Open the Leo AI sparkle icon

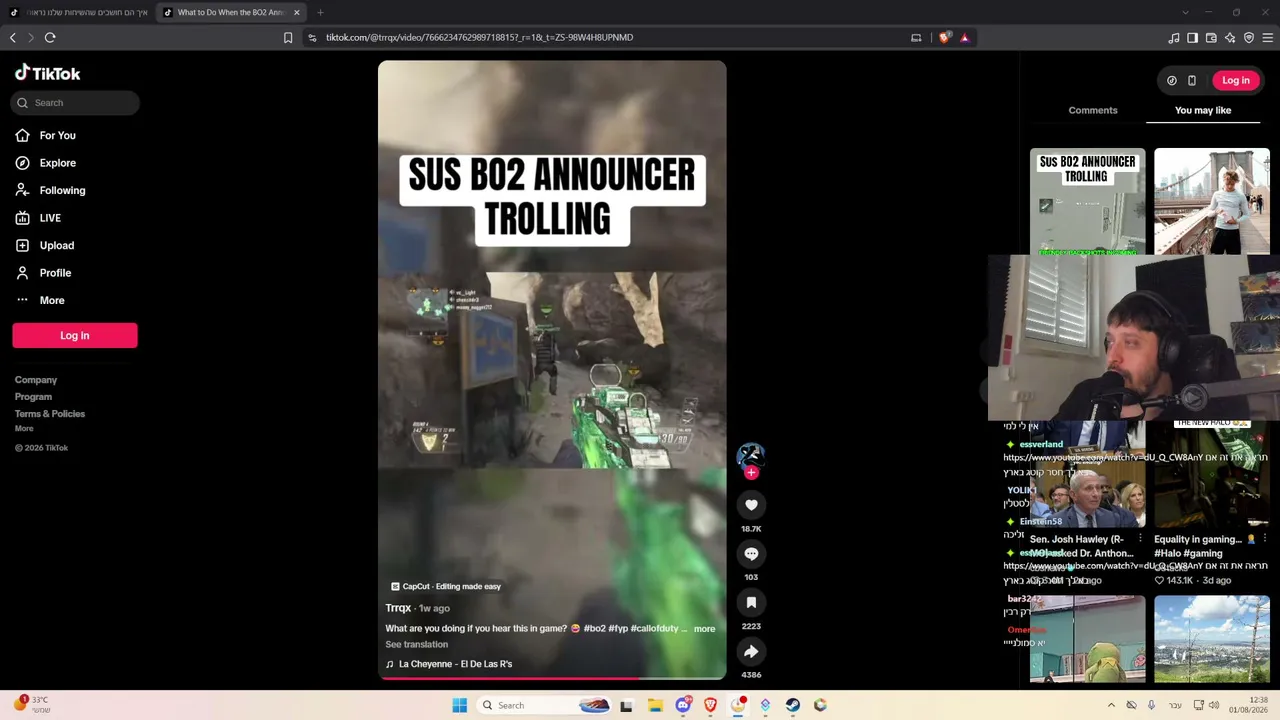coord(1230,38)
